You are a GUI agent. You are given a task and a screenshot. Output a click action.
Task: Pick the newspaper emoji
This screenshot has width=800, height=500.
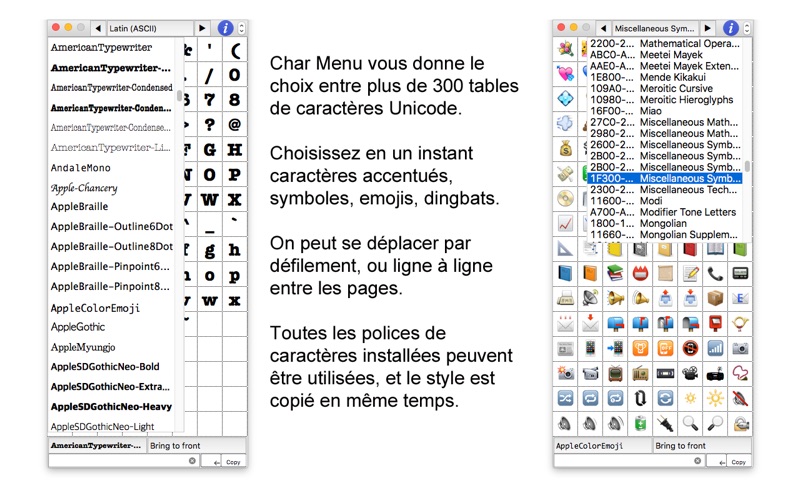[565, 348]
